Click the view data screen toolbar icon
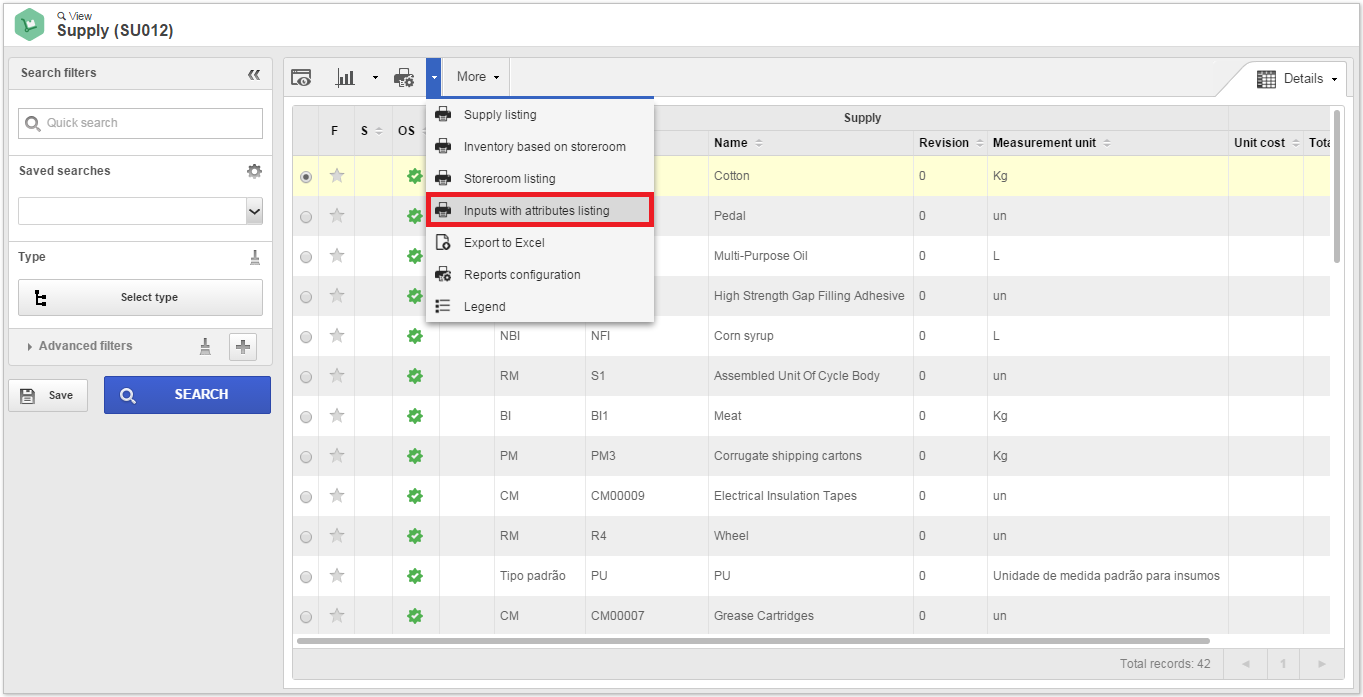Image resolution: width=1363 pixels, height=697 pixels. click(301, 77)
